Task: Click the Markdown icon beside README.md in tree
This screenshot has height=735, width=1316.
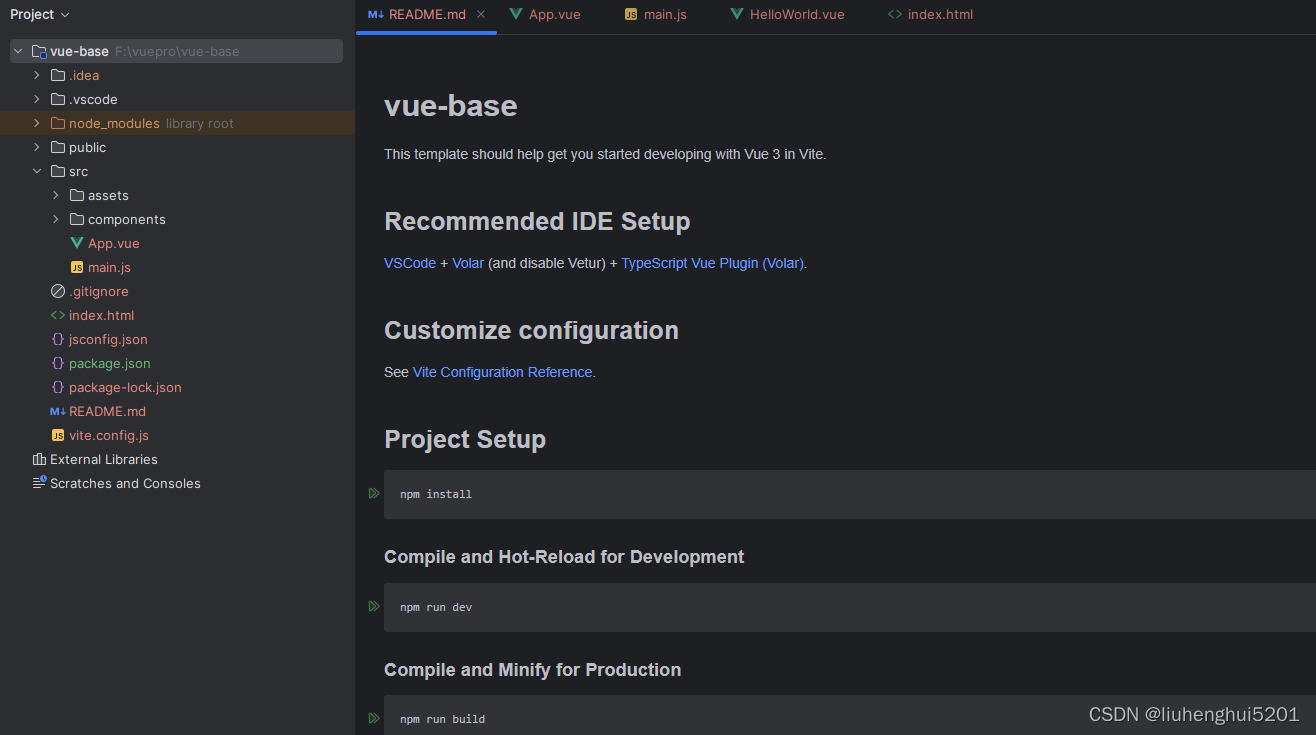Action: (x=58, y=411)
